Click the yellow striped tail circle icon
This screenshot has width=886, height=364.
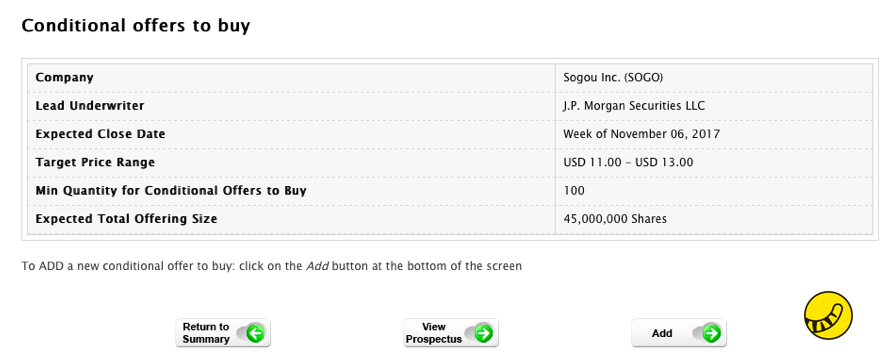[828, 315]
